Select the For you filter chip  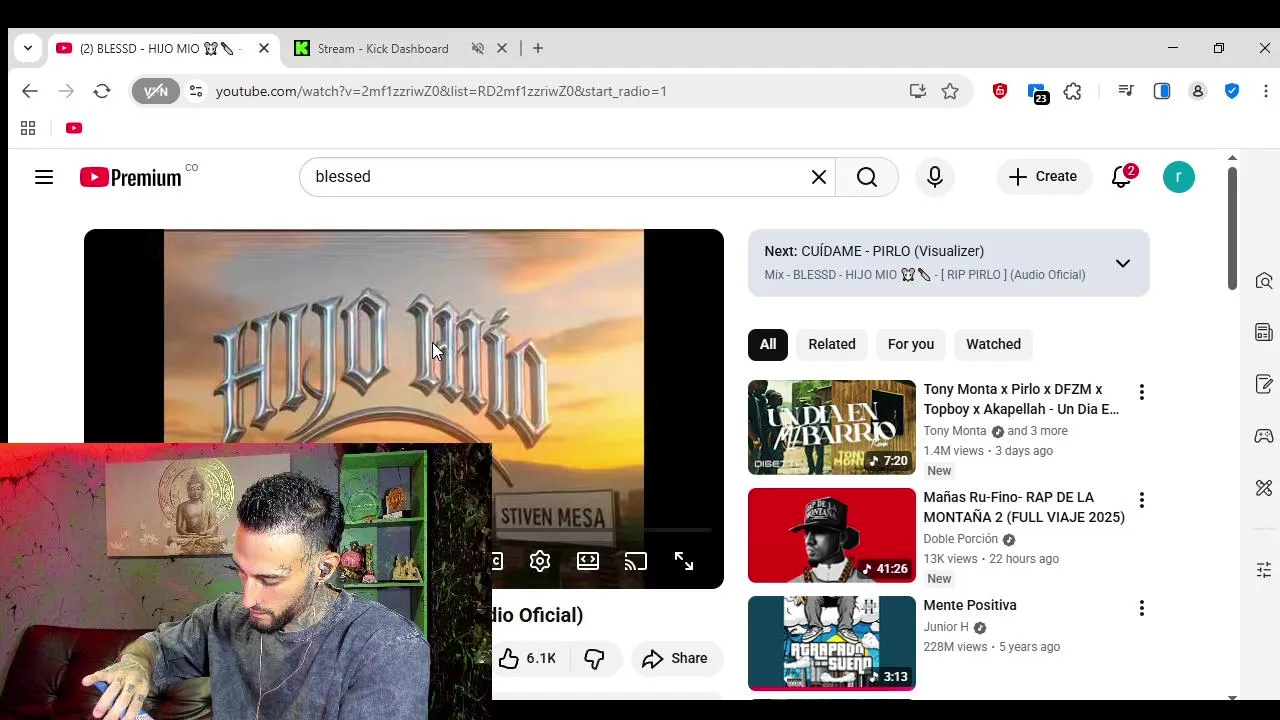point(911,344)
